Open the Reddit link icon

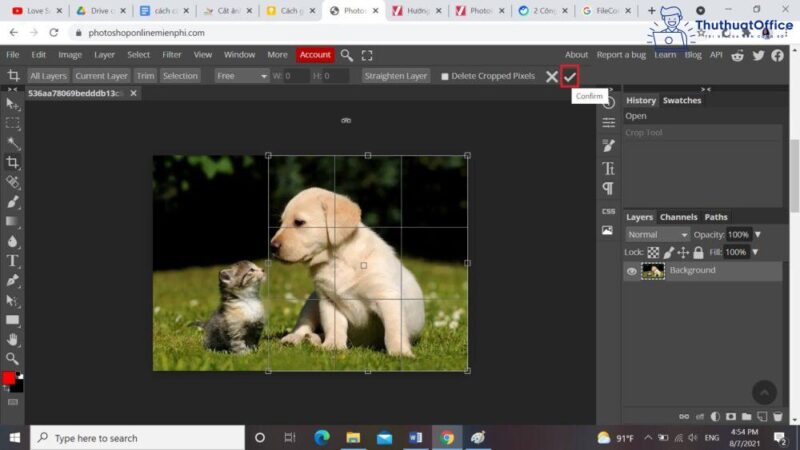coord(738,55)
